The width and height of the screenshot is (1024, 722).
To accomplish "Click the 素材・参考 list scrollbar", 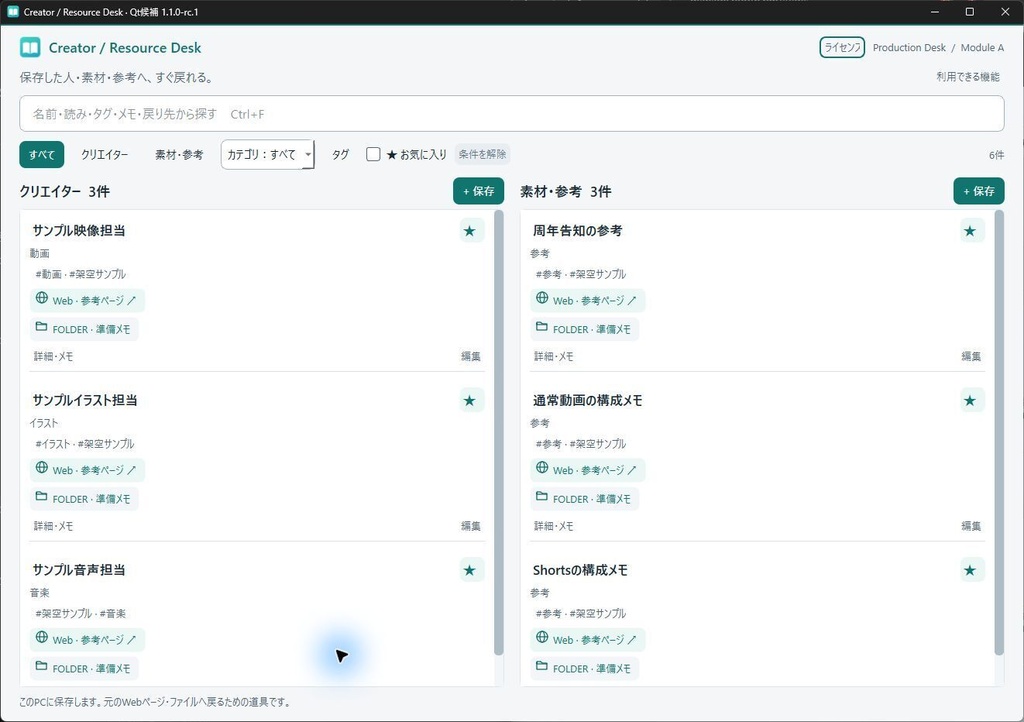I will coord(999,432).
